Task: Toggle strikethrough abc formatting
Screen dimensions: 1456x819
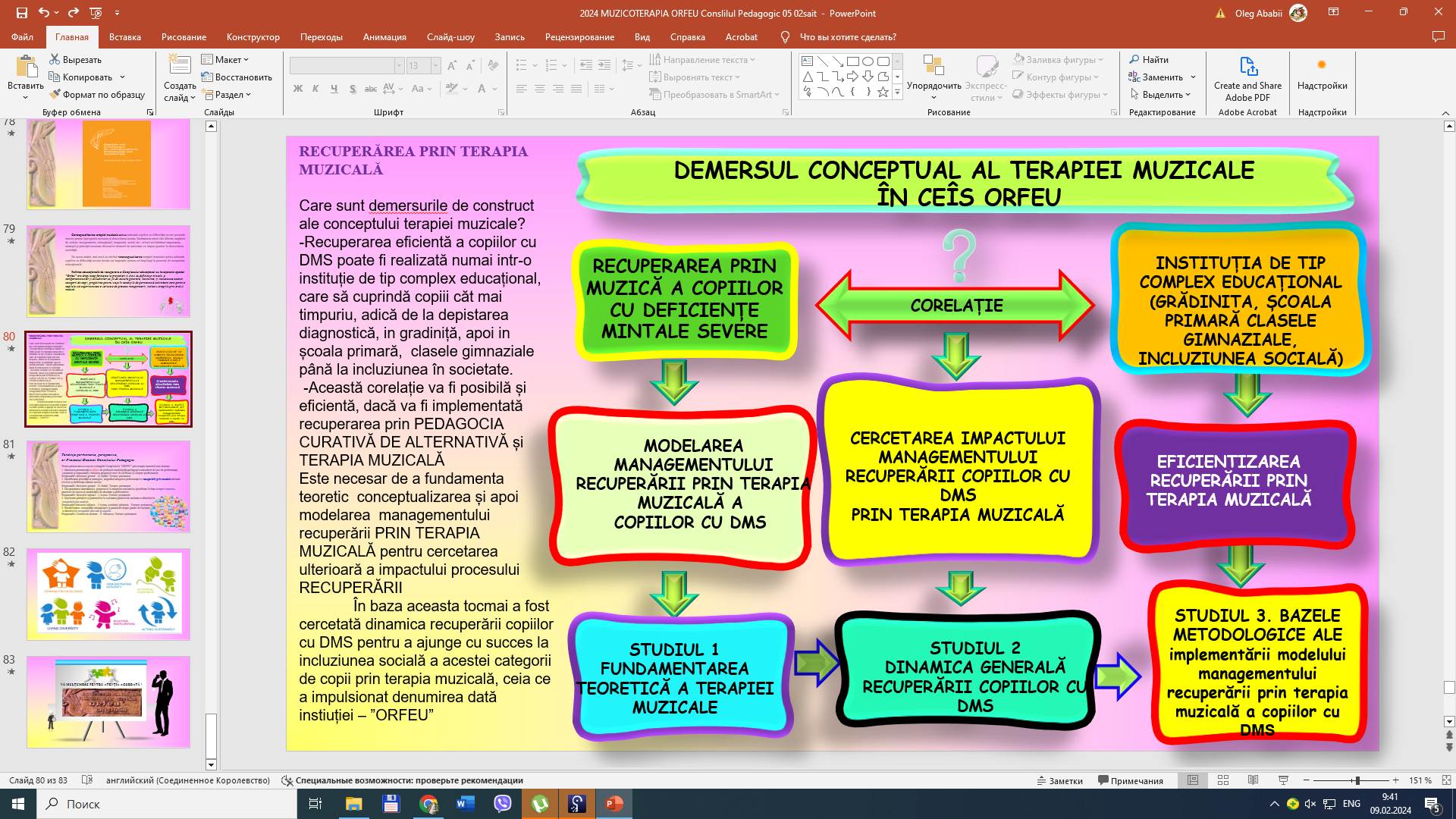Action: click(x=371, y=89)
